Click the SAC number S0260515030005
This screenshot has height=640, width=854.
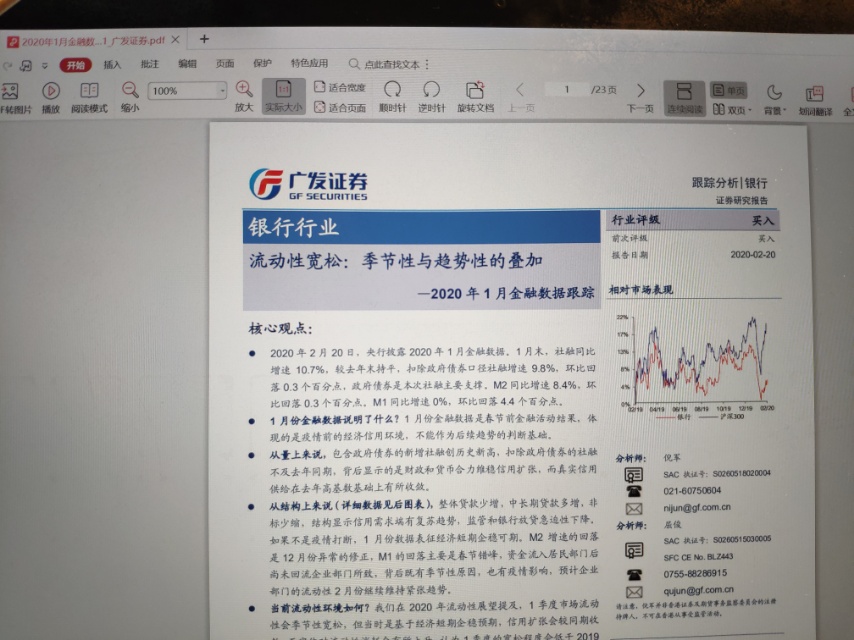[x=742, y=539]
